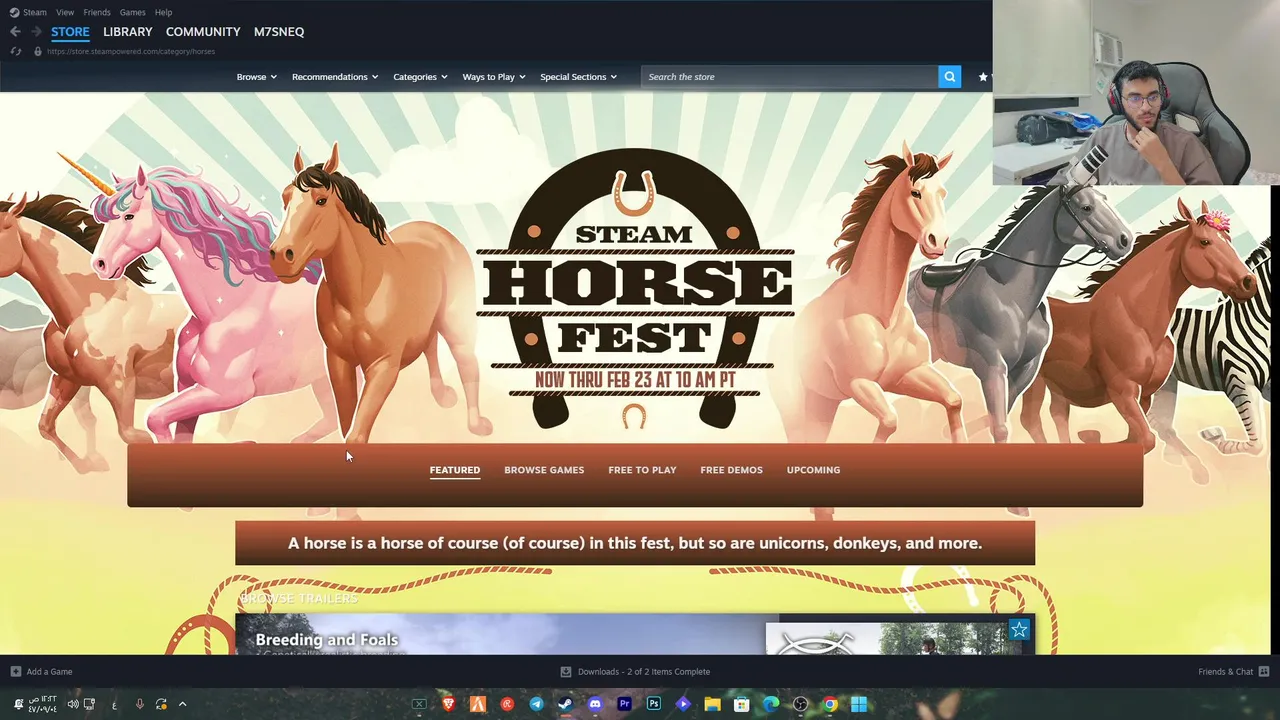Go back with the left arrow
Screen dimensions: 1280x720
[15, 32]
